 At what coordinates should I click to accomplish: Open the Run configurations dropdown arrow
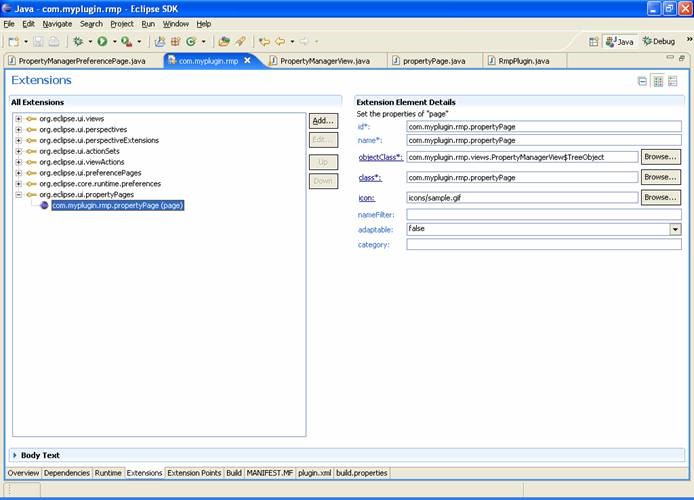[x=114, y=42]
